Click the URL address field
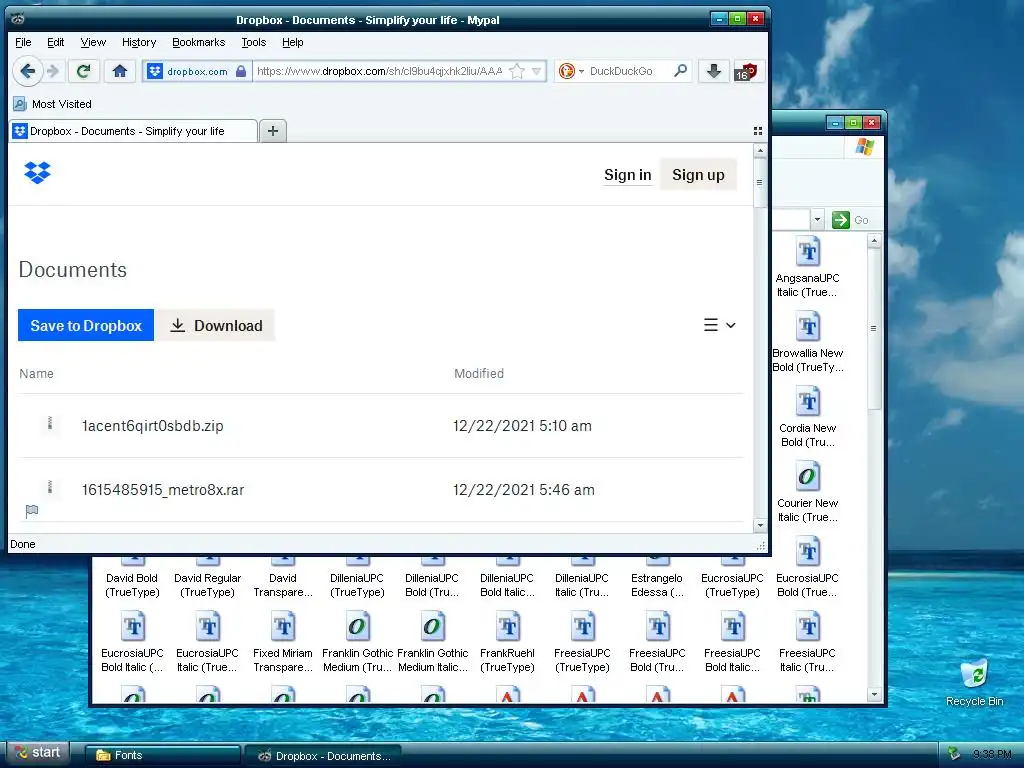This screenshot has width=1024, height=768. 380,71
